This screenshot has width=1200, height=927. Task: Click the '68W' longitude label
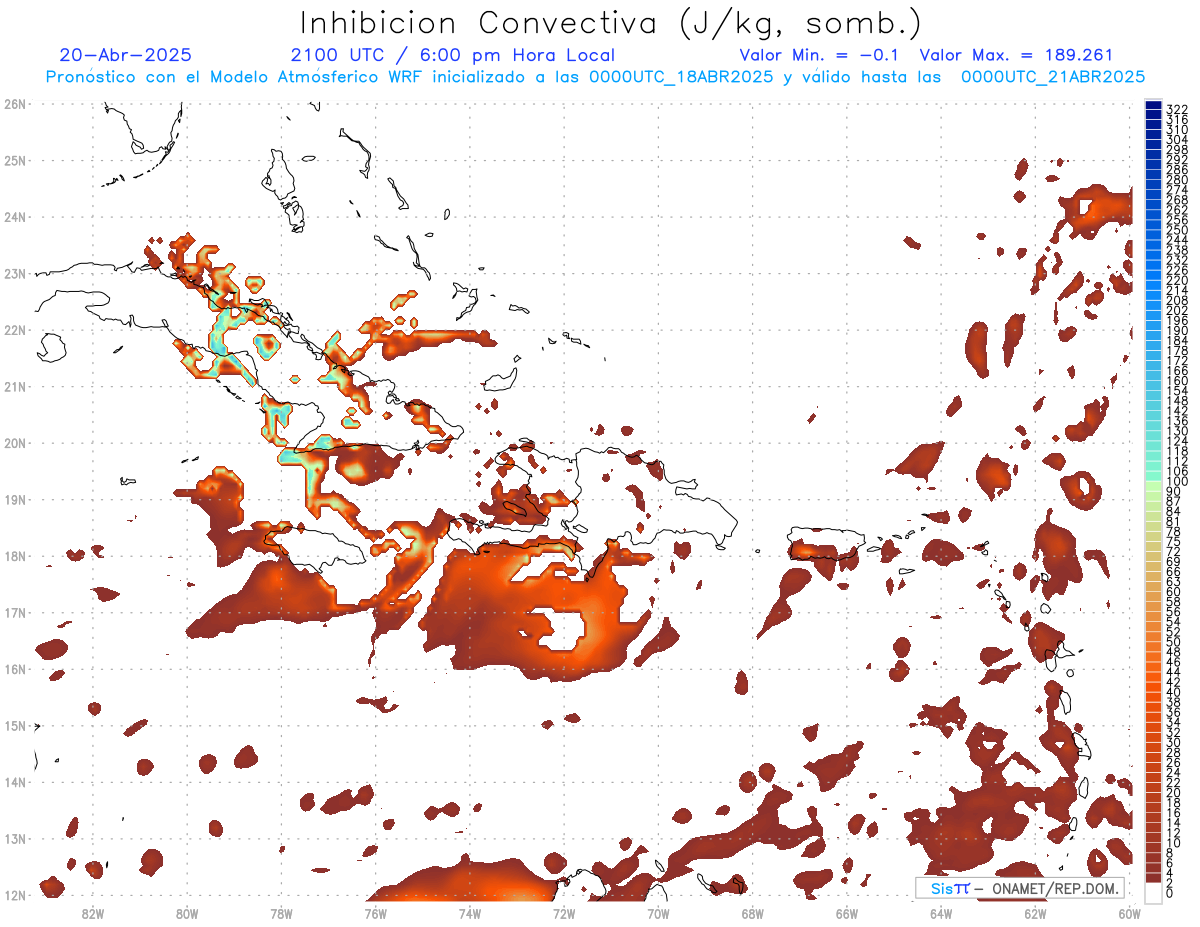(x=752, y=913)
